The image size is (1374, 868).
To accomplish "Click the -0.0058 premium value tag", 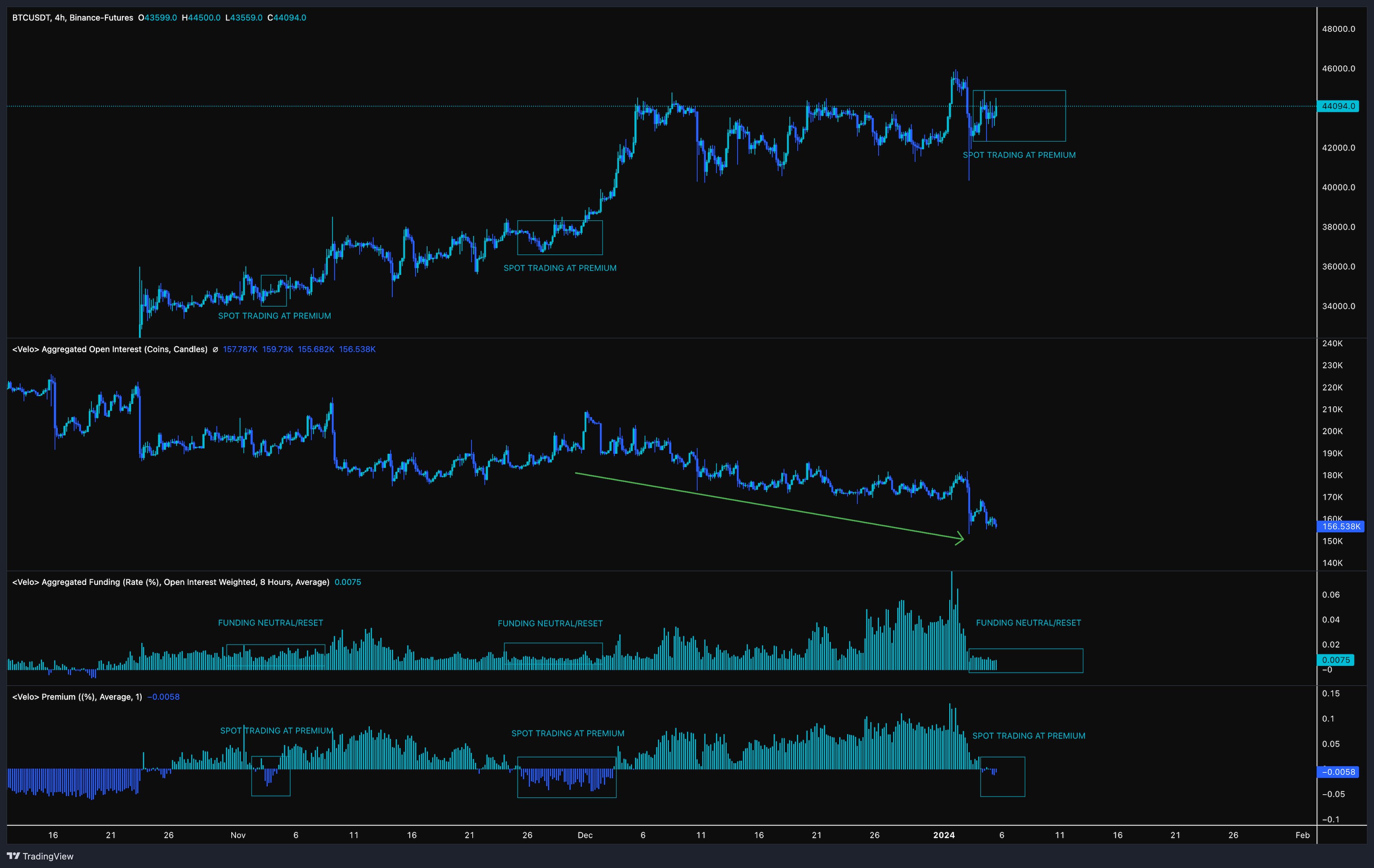I will pos(1338,772).
